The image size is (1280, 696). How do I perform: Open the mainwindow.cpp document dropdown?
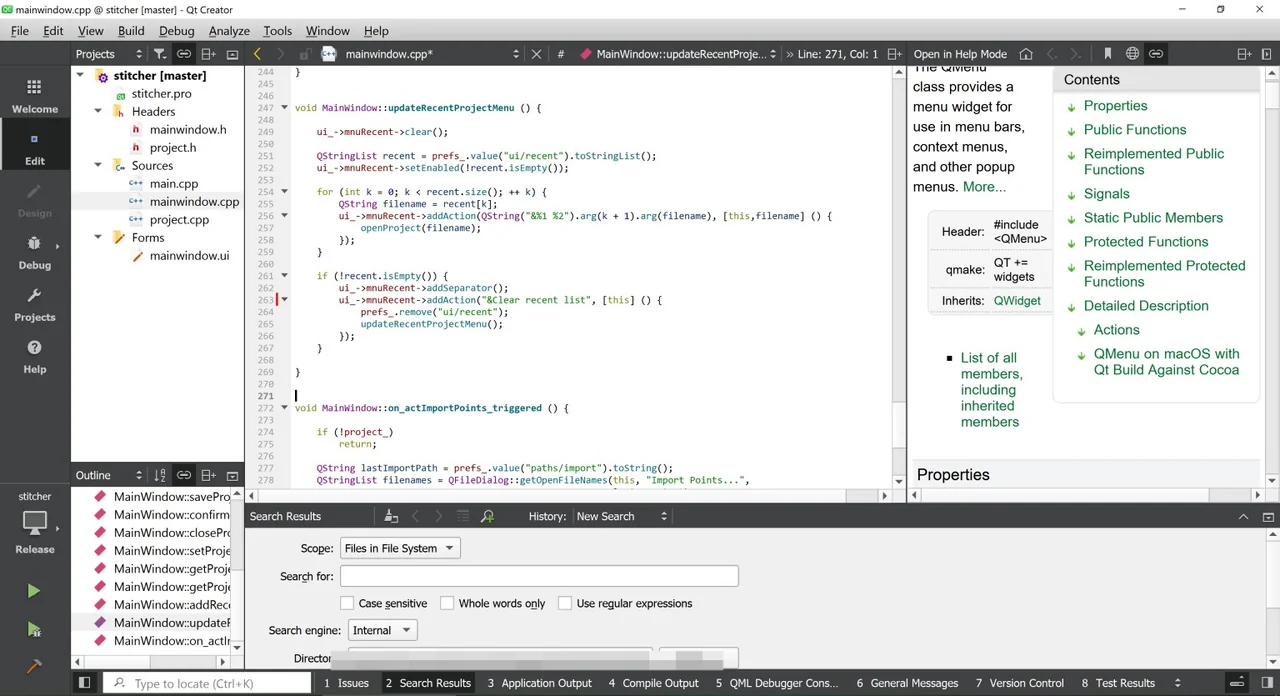coord(433,54)
